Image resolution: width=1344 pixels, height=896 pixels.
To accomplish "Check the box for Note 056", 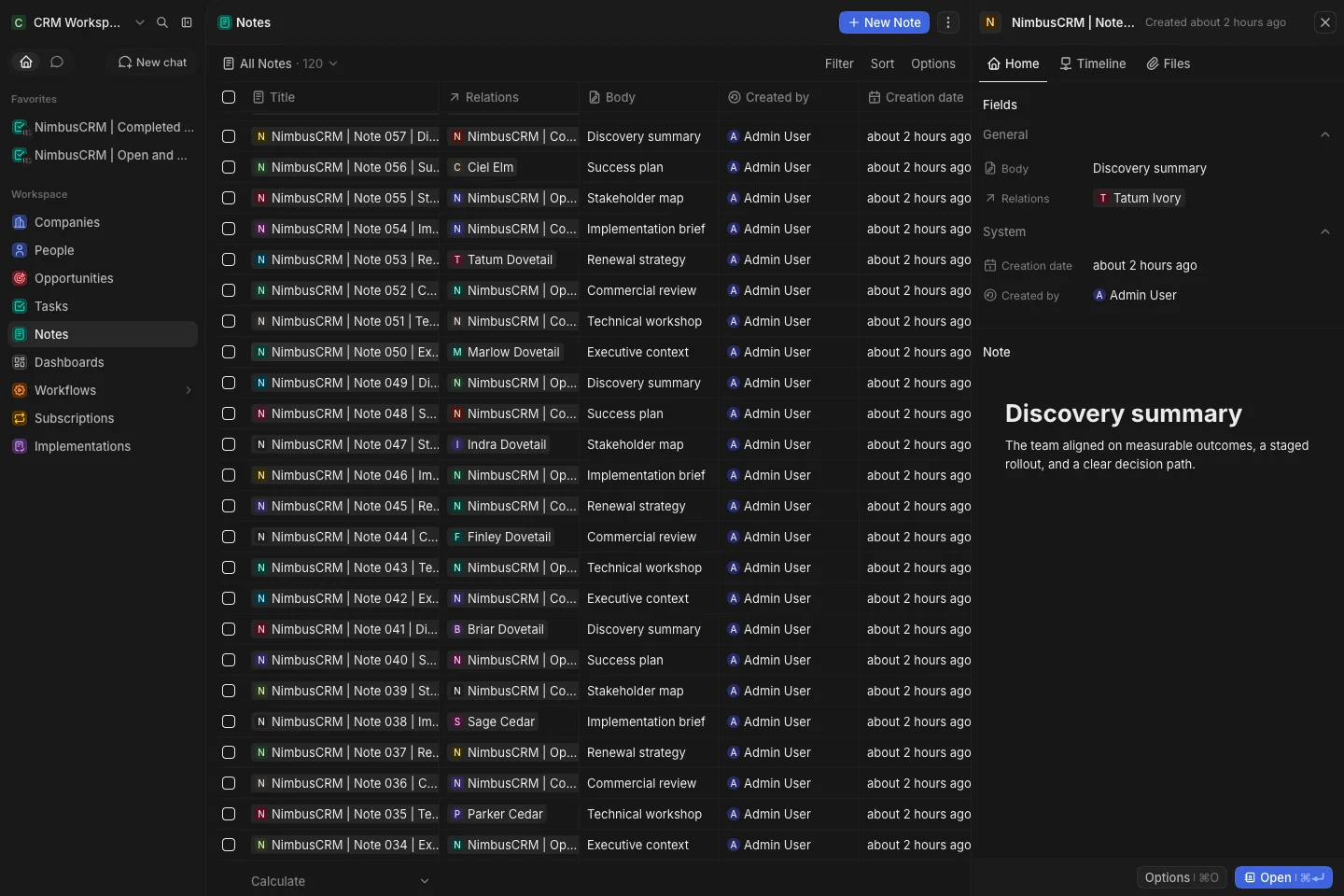I will pos(229,167).
